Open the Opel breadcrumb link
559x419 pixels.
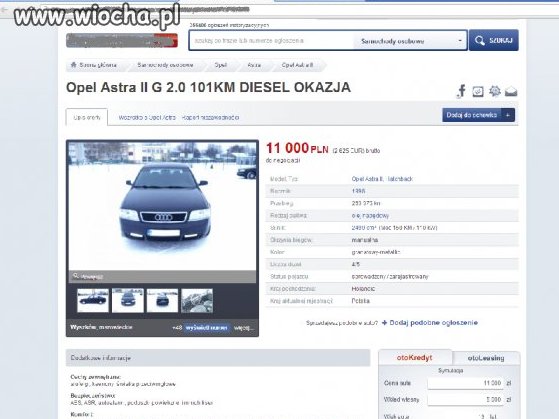(x=221, y=65)
